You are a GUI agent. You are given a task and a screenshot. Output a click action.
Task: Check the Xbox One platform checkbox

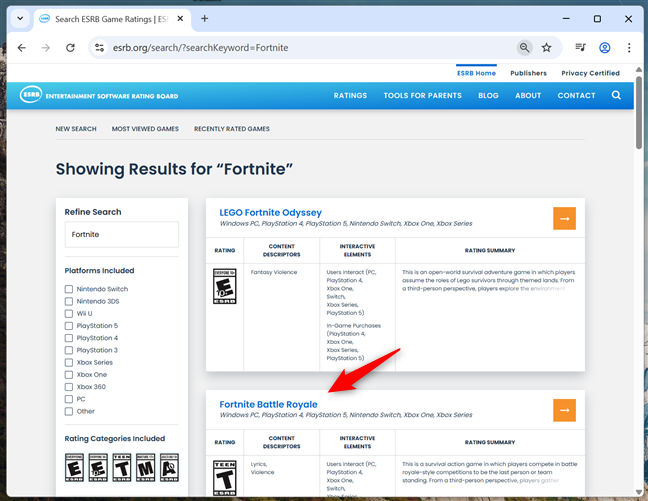tap(69, 375)
